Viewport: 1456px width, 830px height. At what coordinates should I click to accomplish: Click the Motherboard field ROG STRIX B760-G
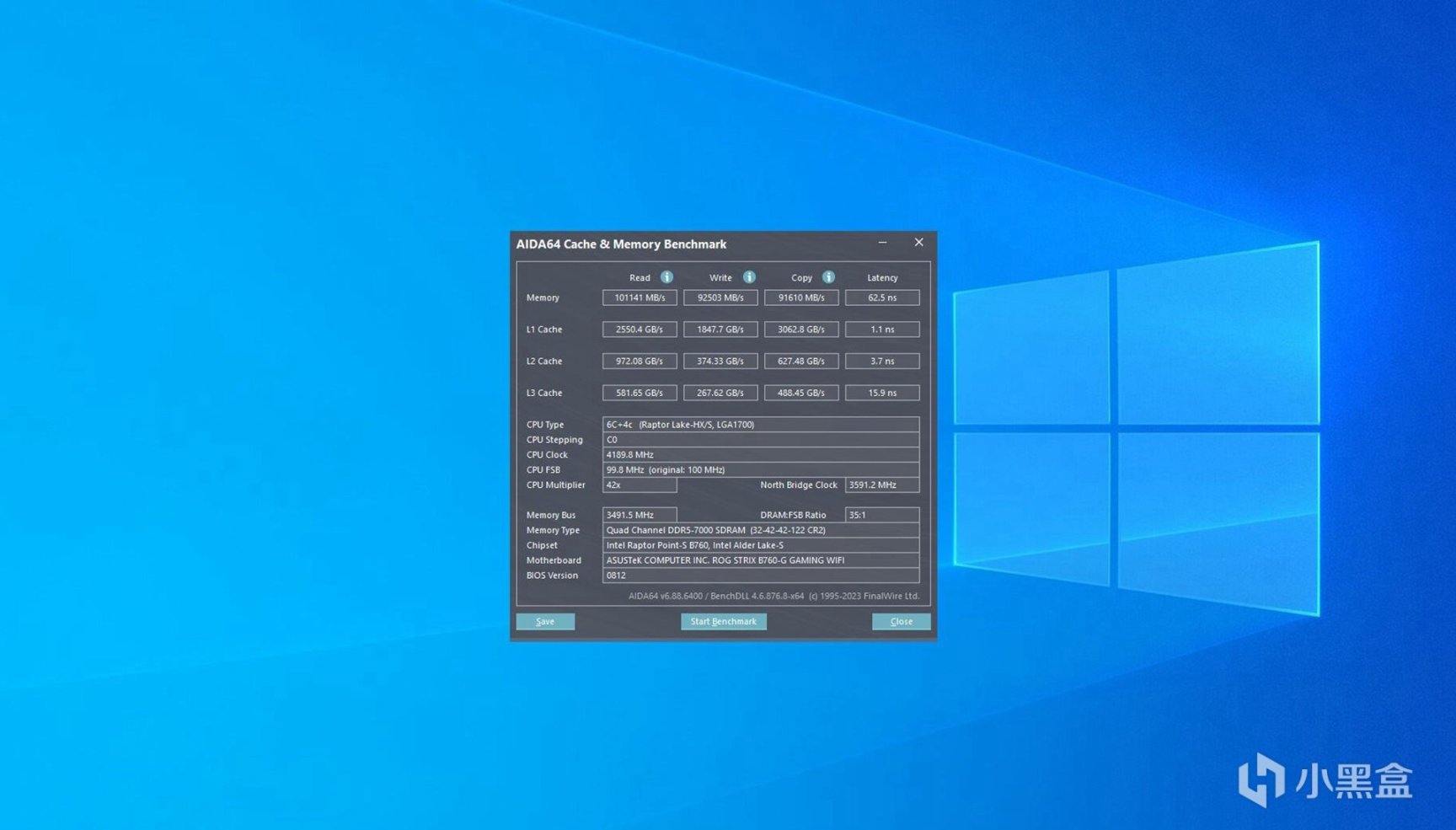[x=761, y=560]
